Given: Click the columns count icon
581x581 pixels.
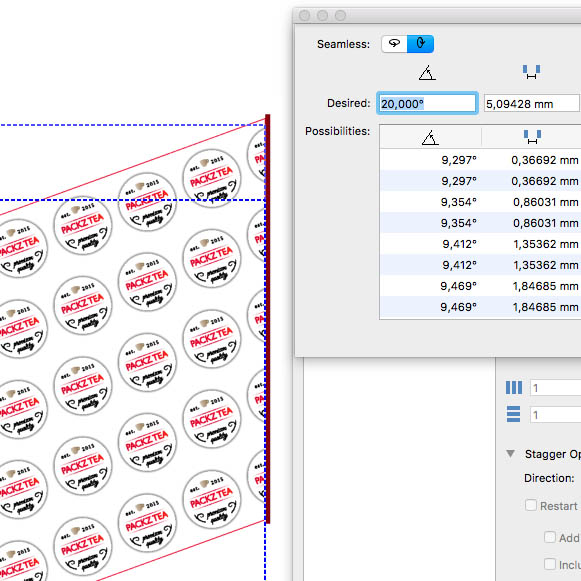Looking at the screenshot, I should (x=514, y=388).
